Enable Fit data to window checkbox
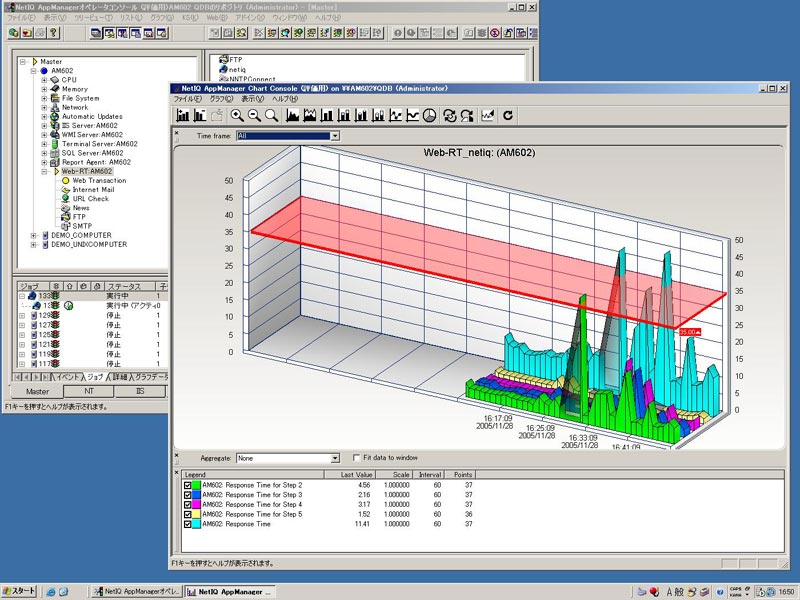The width and height of the screenshot is (800, 600). 357,458
